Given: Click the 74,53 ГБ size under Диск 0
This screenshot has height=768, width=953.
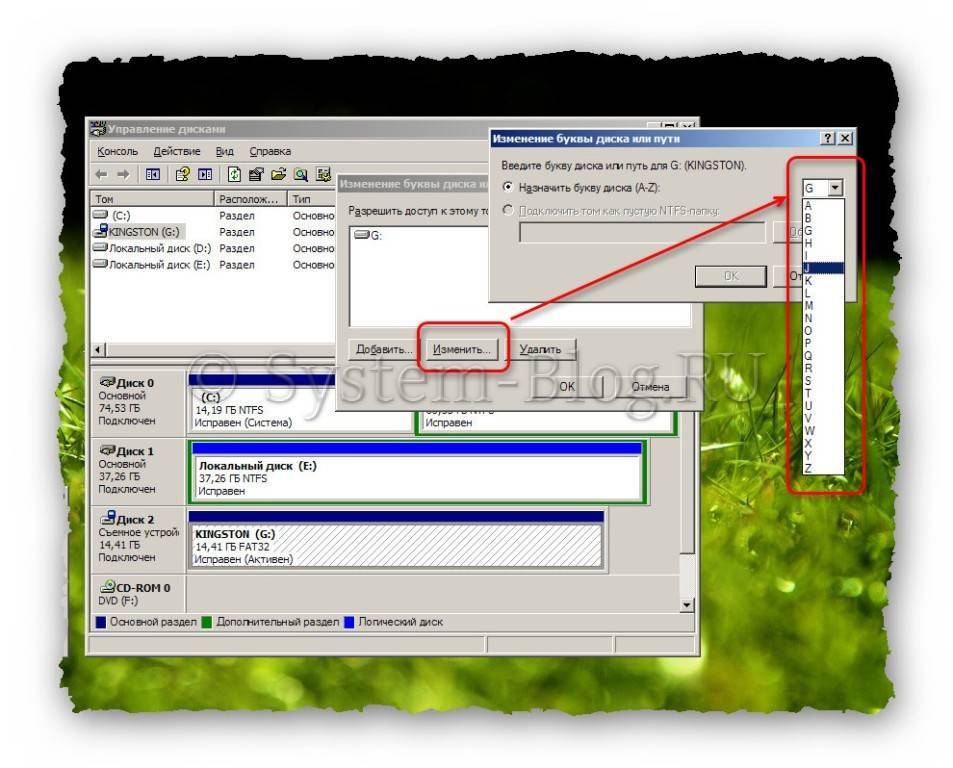Looking at the screenshot, I should (x=119, y=408).
